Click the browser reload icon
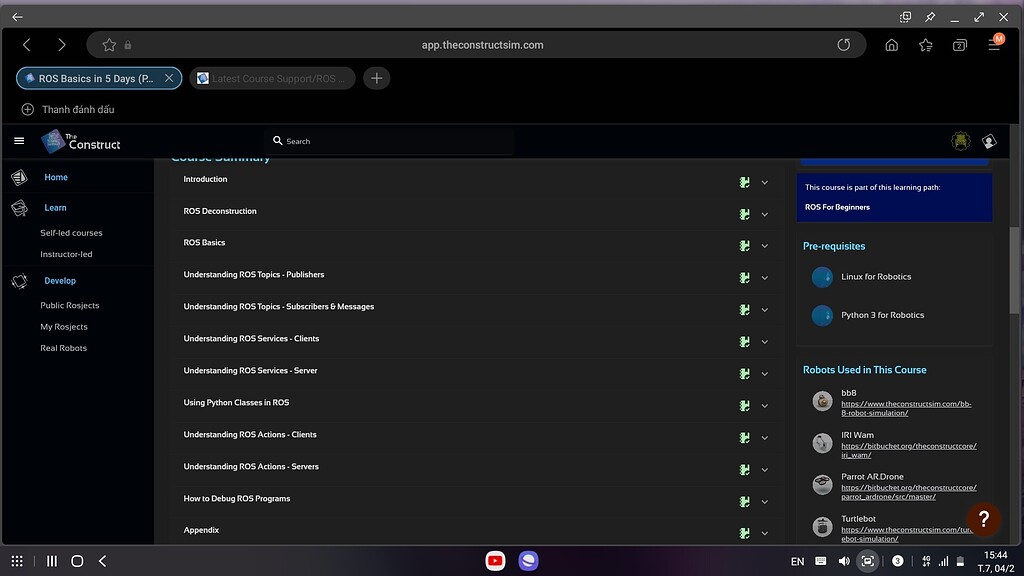 tap(843, 45)
